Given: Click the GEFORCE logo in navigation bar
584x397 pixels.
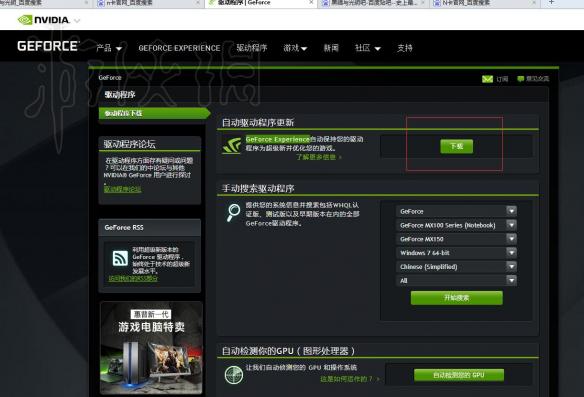Looking at the screenshot, I should click(x=48, y=46).
